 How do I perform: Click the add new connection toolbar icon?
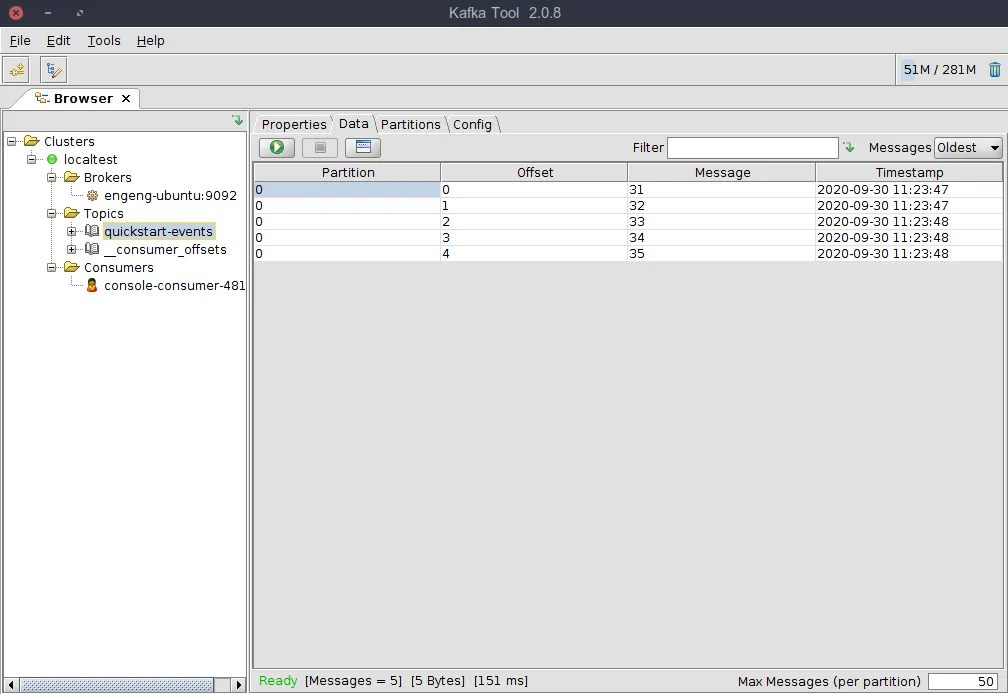tap(16, 70)
